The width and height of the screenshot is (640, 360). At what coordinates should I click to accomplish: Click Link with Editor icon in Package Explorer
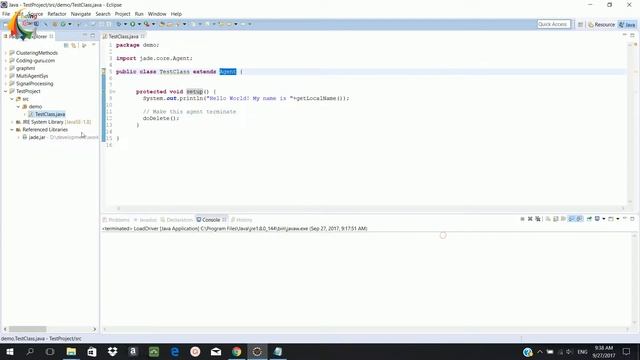point(74,45)
